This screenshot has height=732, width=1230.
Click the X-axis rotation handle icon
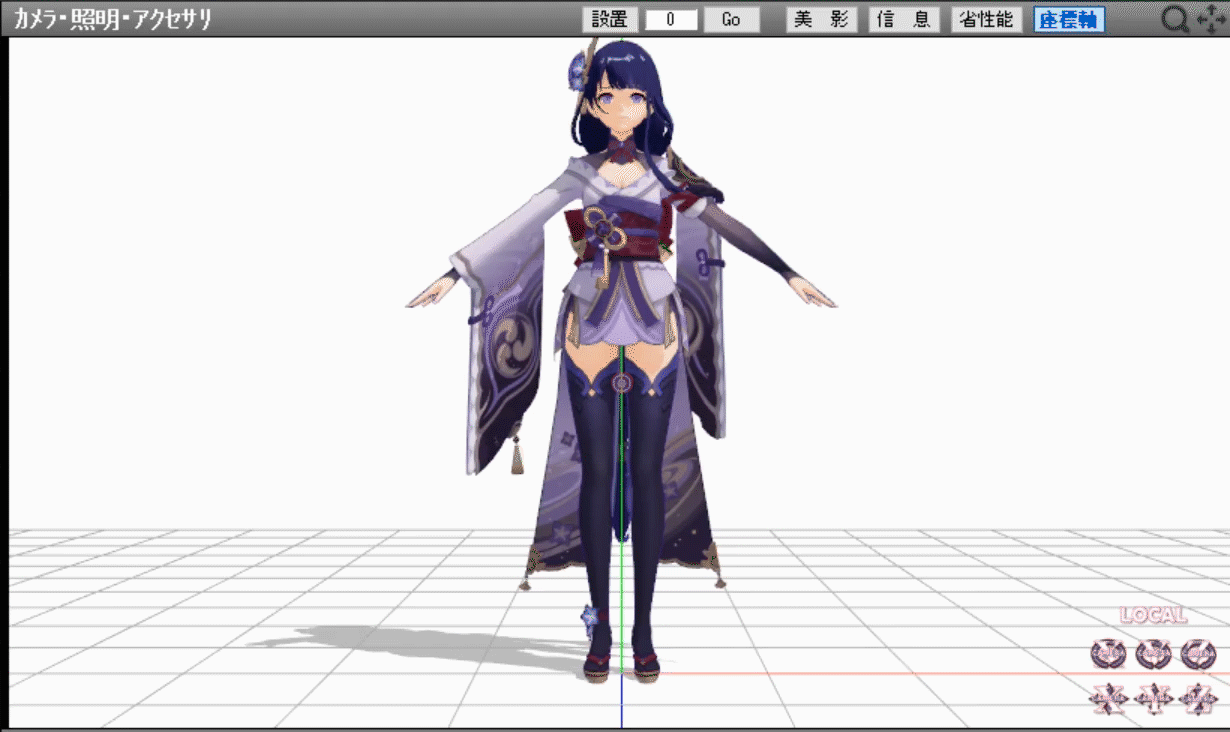coord(1108,654)
